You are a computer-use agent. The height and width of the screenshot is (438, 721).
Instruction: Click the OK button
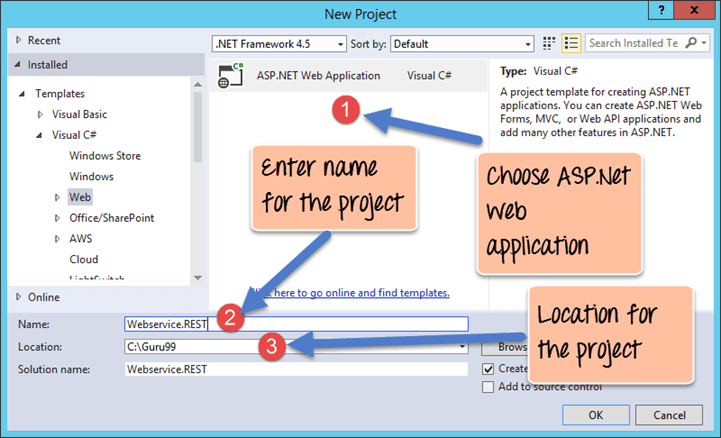[595, 414]
